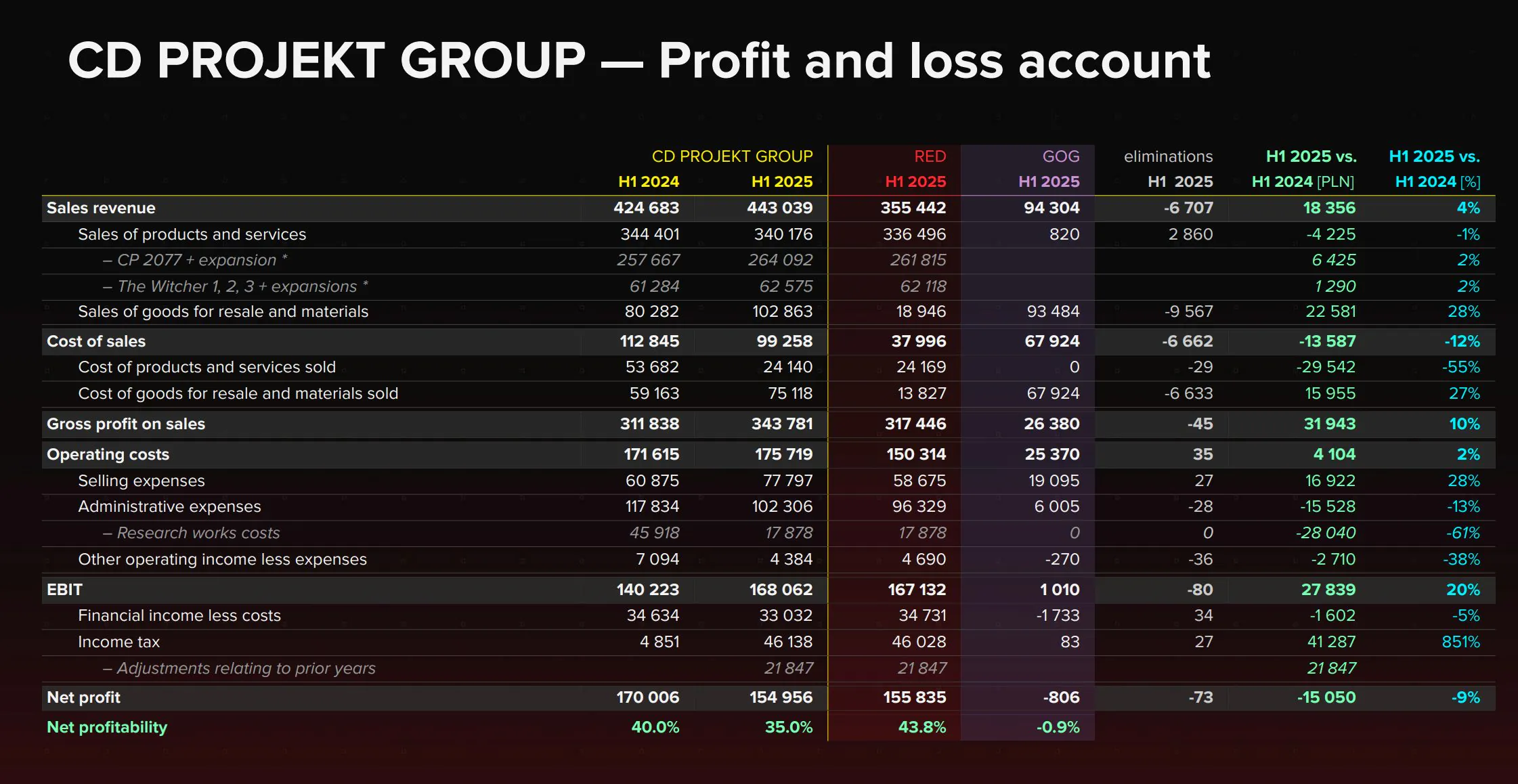
Task: Select the GOG net profit value -806
Action: pos(1061,697)
